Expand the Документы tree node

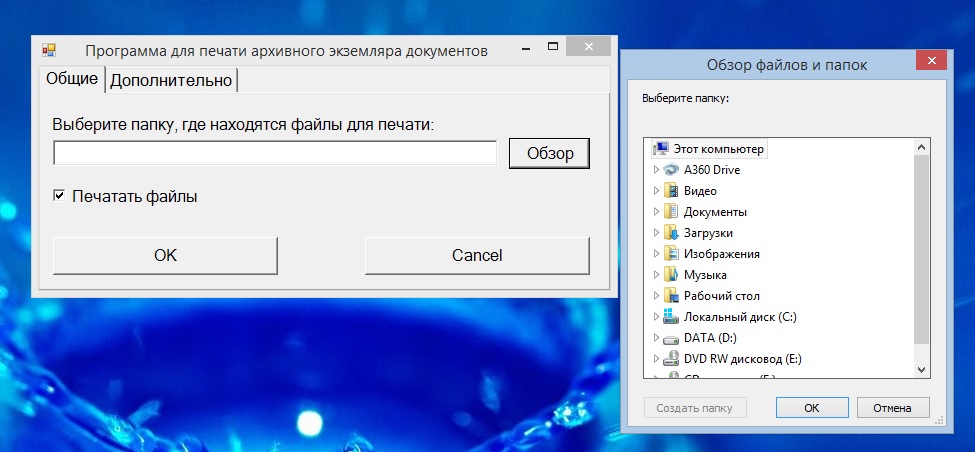pos(656,212)
